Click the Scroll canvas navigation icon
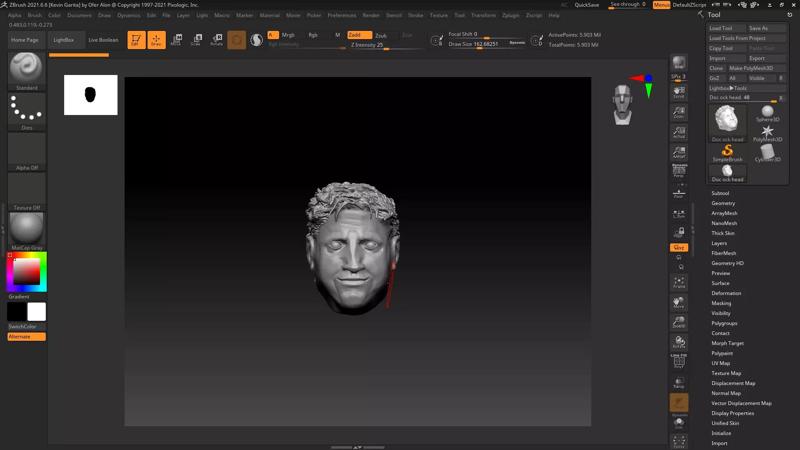This screenshot has height=450, width=800. (679, 92)
